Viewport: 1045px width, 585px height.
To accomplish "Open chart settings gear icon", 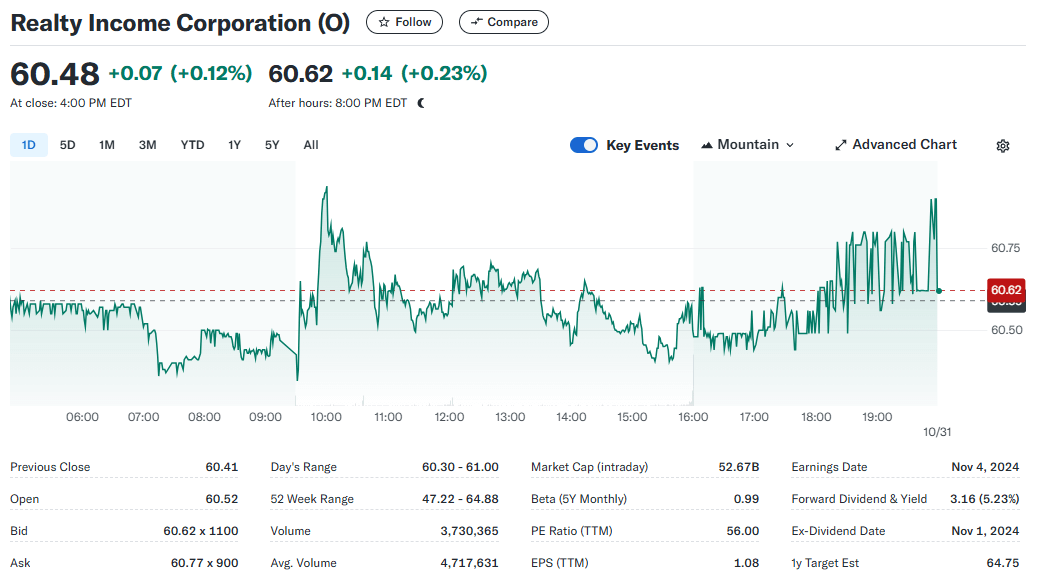I will tap(1002, 146).
